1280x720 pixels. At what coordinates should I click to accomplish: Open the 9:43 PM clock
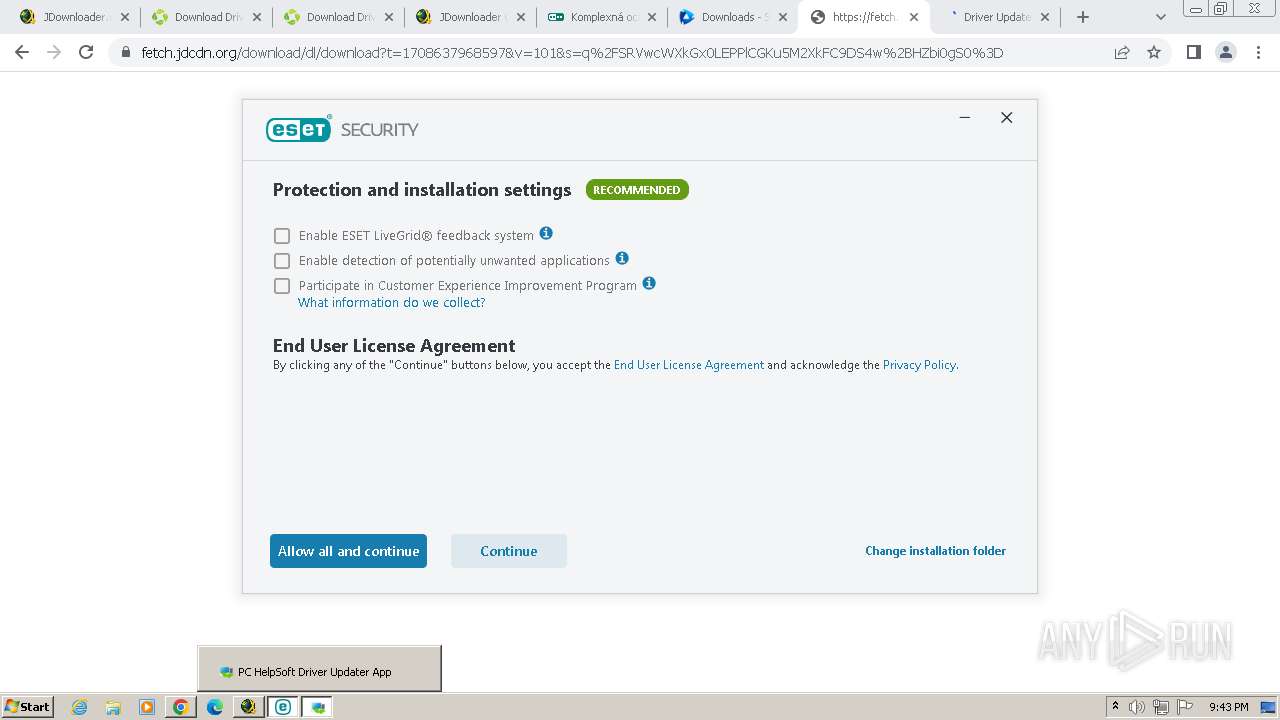point(1228,707)
